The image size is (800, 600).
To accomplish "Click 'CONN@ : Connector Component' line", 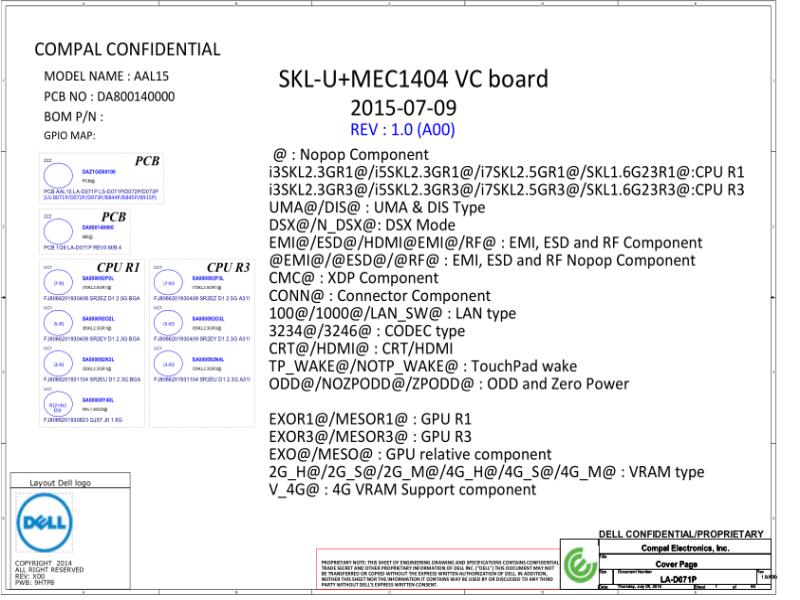I will (380, 296).
